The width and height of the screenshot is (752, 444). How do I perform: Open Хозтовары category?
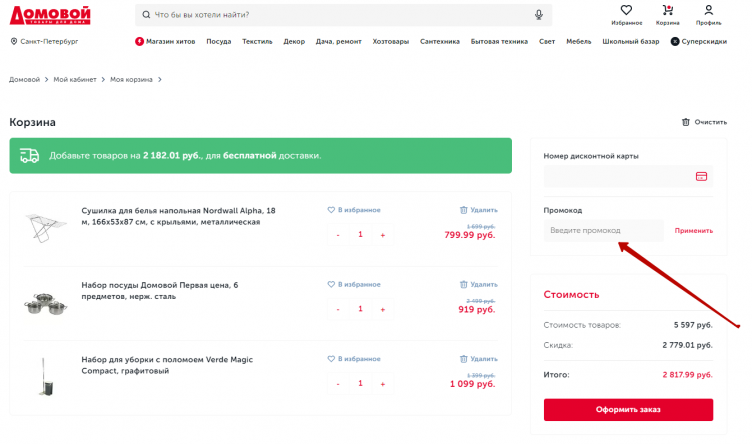[391, 41]
